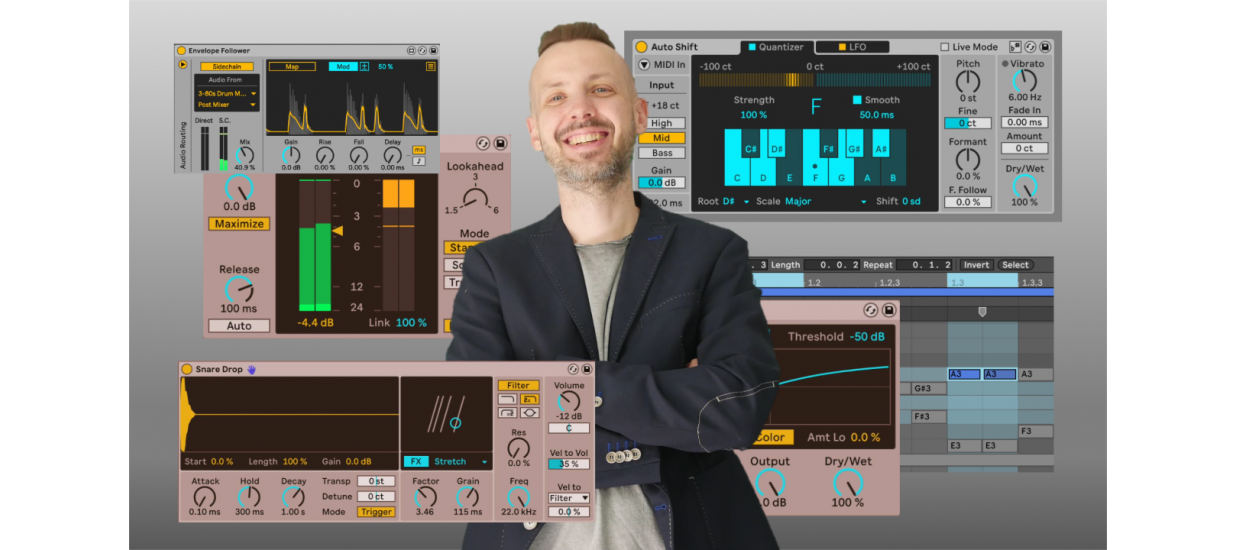Click the FX button in Snare Drop

416,462
